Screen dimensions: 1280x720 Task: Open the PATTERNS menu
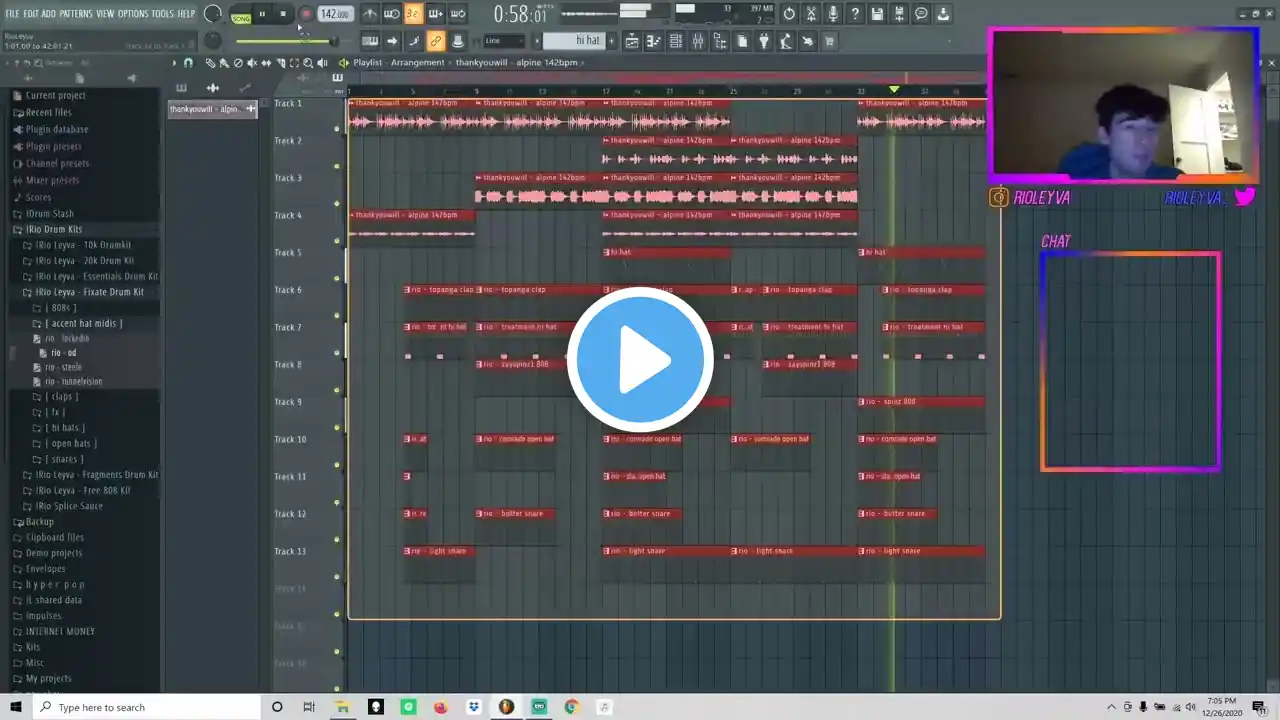click(76, 14)
